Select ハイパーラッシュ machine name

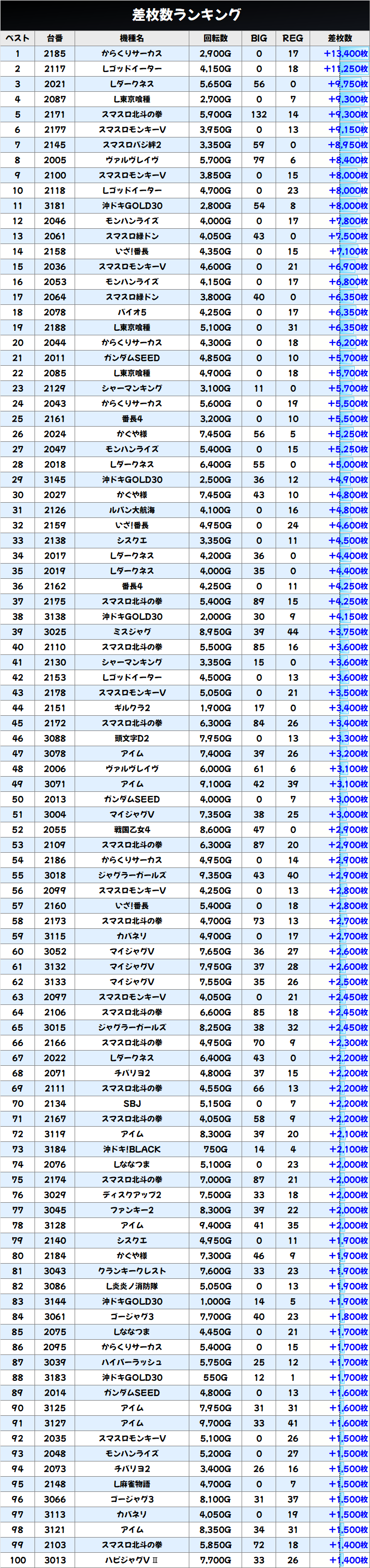pyautogui.click(x=132, y=1362)
